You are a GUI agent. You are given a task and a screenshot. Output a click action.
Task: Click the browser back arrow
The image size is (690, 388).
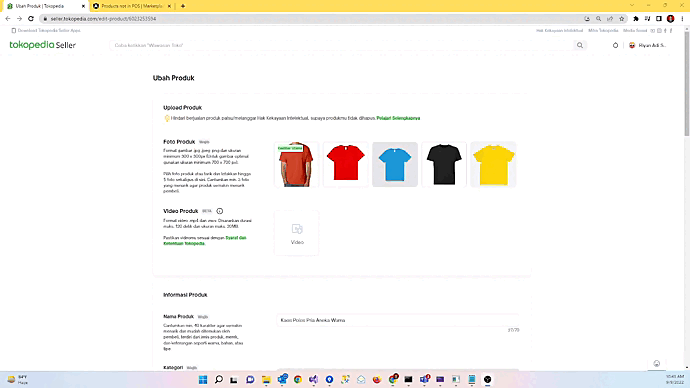click(x=8, y=18)
